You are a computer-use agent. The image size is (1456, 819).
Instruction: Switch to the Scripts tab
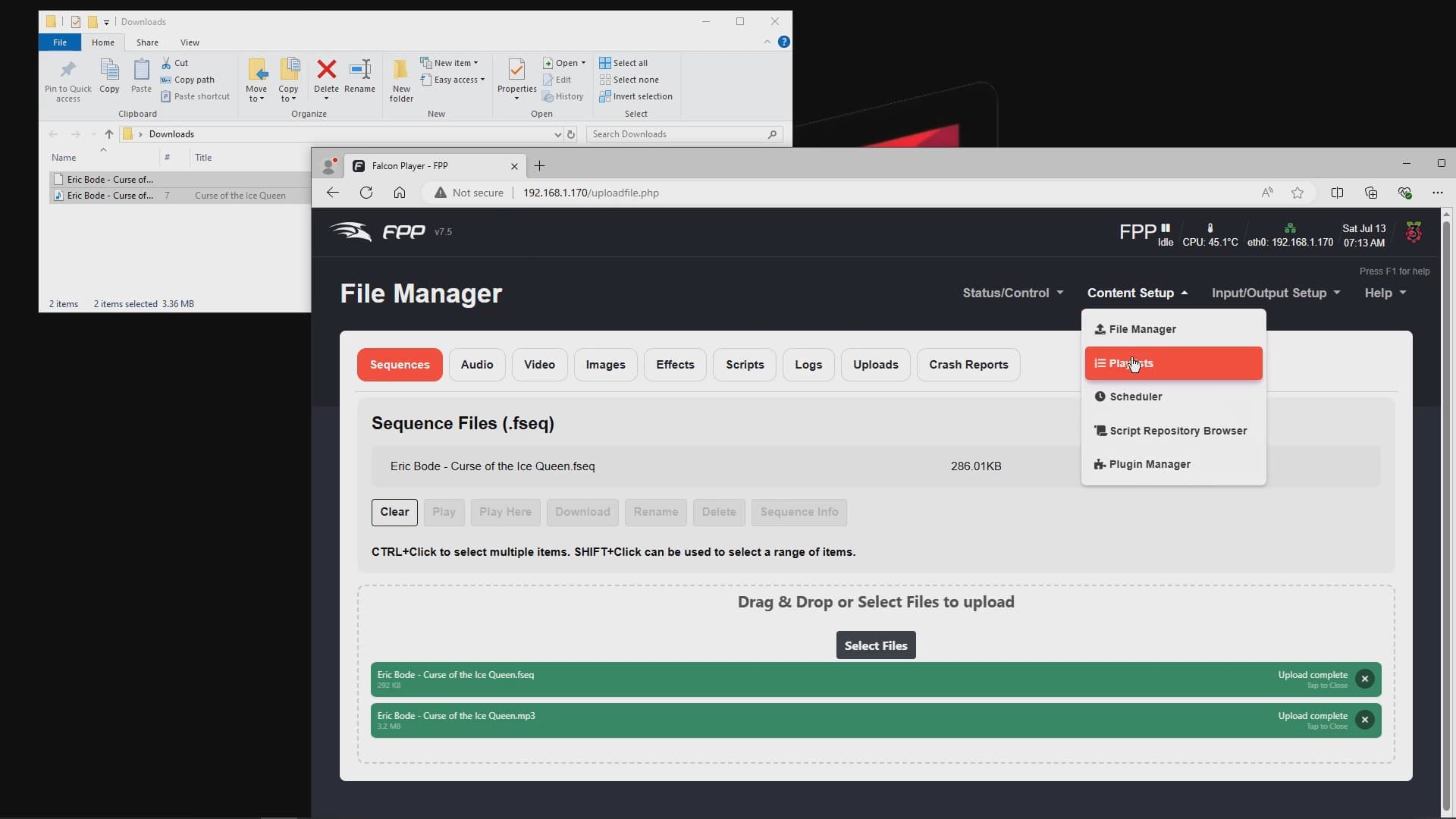click(745, 365)
